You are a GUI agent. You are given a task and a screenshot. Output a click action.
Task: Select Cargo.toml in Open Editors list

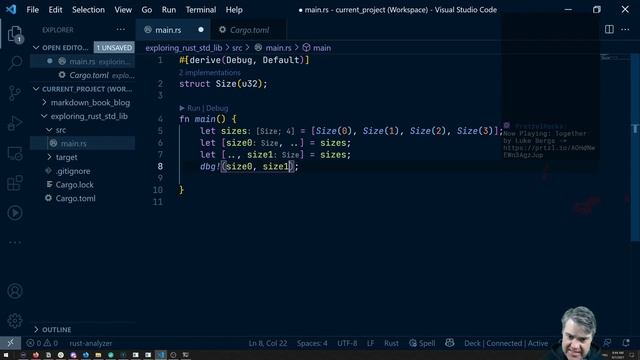(82, 75)
